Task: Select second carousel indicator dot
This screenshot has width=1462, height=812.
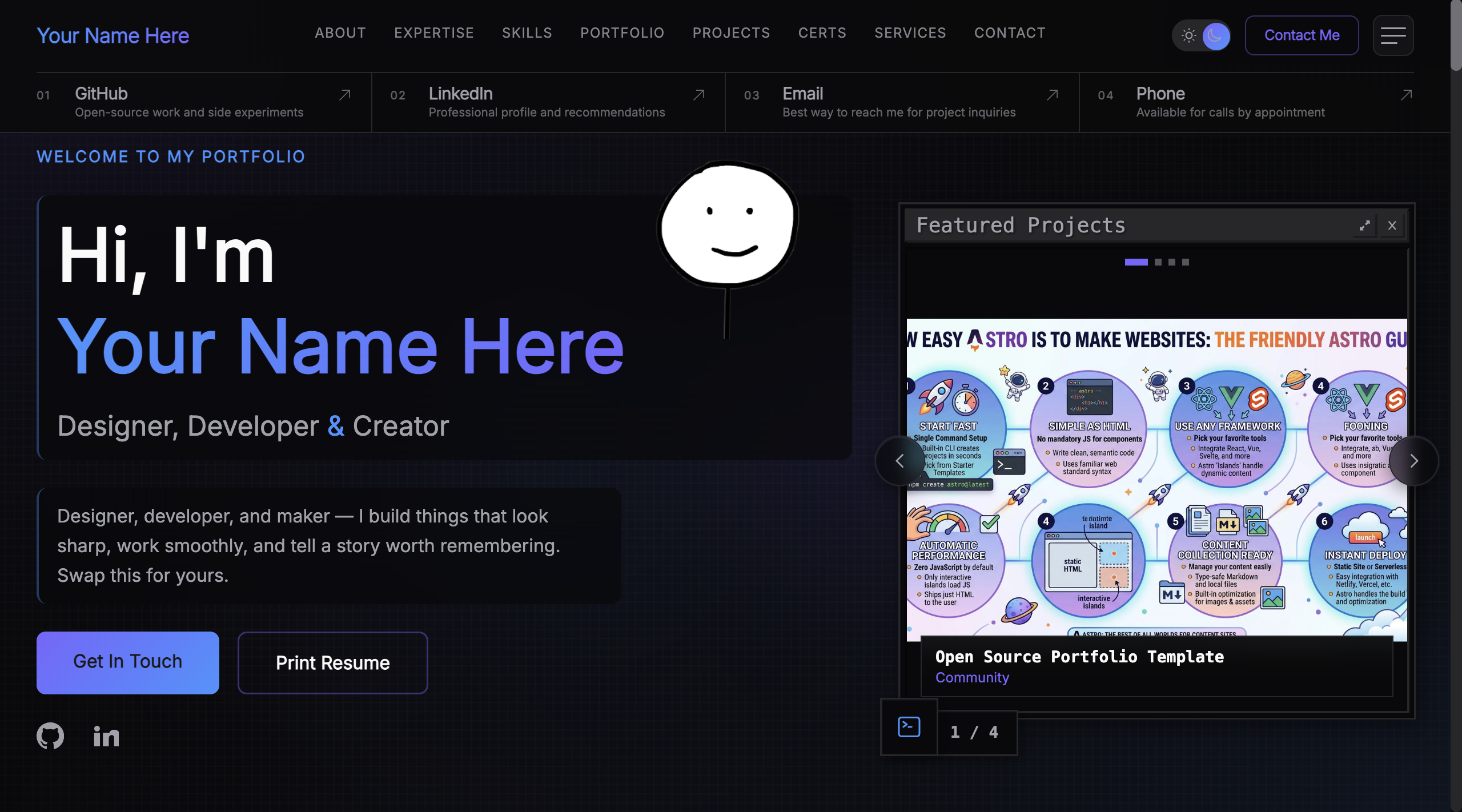Action: click(x=1158, y=262)
